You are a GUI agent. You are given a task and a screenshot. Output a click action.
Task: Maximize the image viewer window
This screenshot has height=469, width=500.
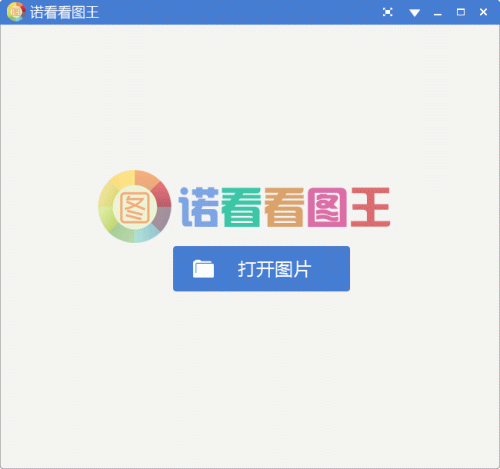pyautogui.click(x=461, y=12)
